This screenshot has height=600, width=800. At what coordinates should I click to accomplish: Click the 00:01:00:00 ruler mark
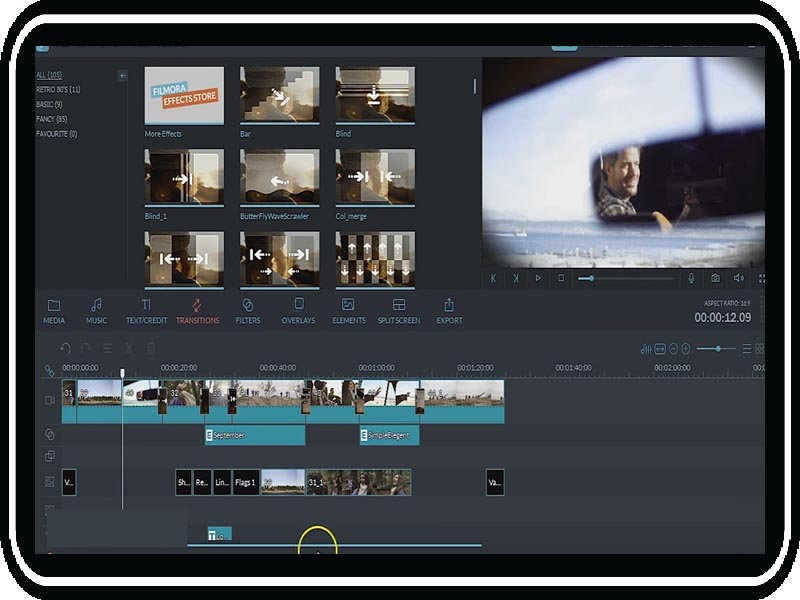click(376, 367)
